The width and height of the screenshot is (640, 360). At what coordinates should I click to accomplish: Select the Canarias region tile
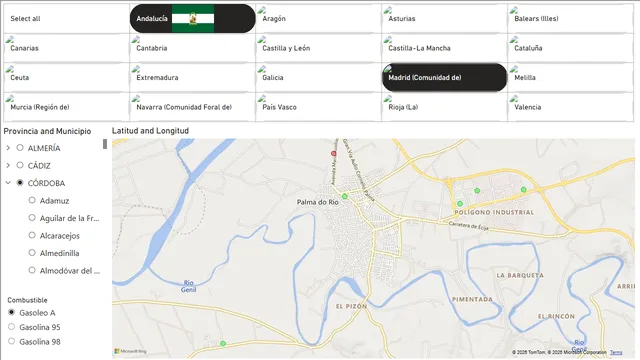click(x=67, y=48)
